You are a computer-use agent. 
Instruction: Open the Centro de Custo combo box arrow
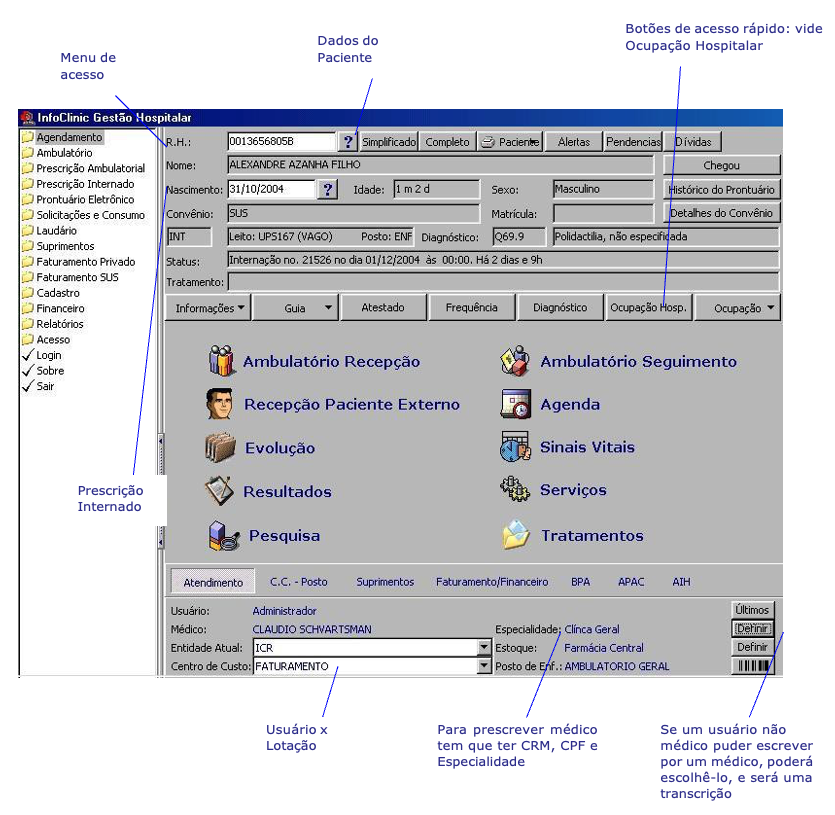click(484, 666)
